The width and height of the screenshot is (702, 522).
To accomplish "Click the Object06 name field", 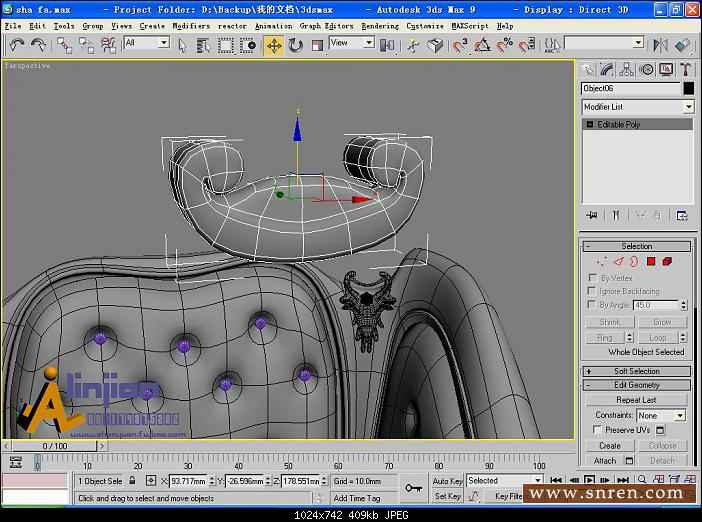I will click(630, 89).
